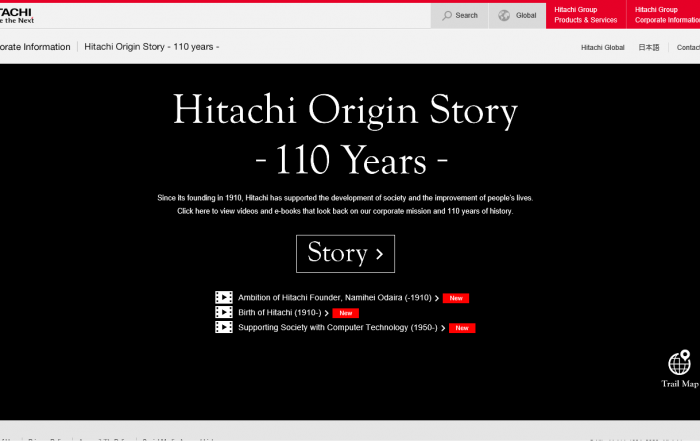Open the Contact link

(x=688, y=47)
